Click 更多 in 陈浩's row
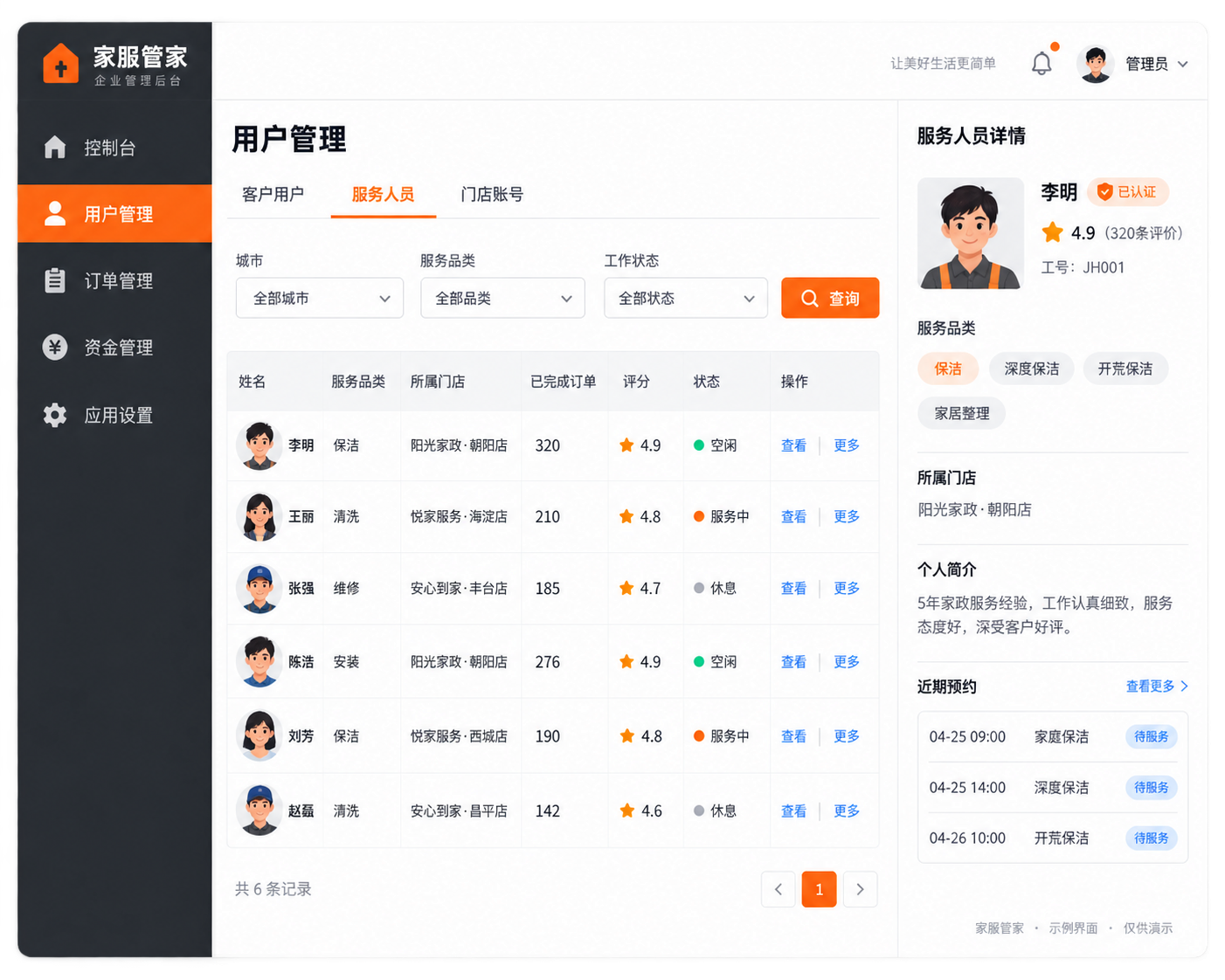The width and height of the screenshot is (1225, 980). (x=847, y=662)
